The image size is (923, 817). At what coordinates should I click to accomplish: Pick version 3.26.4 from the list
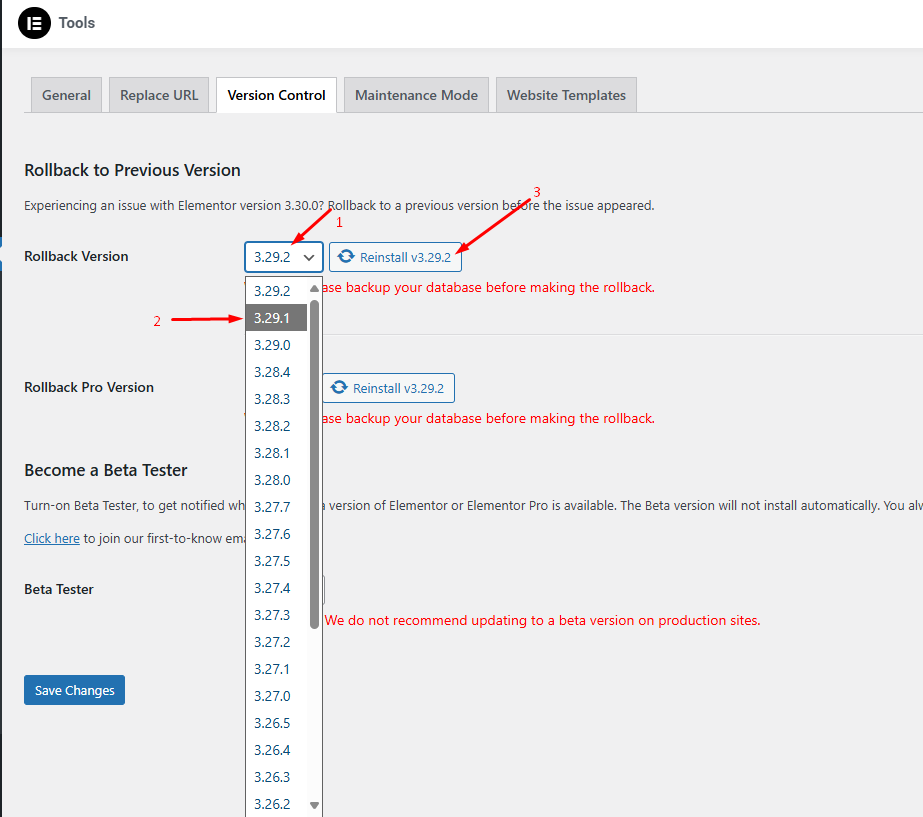click(x=277, y=750)
